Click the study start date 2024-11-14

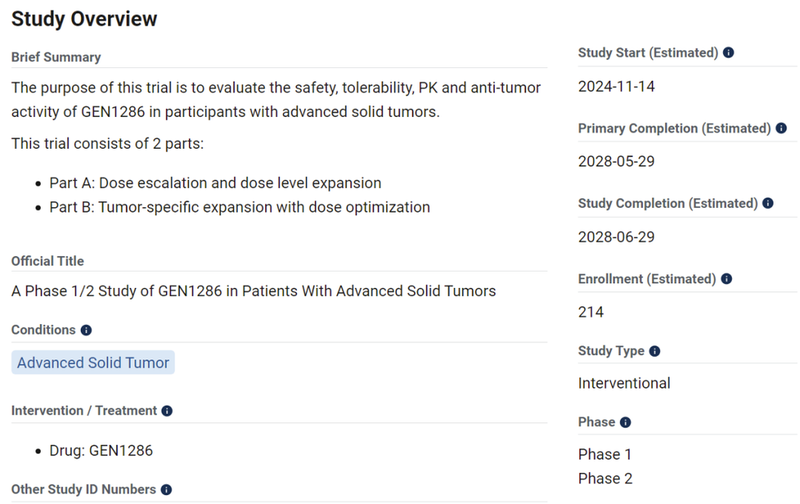pyautogui.click(x=616, y=87)
